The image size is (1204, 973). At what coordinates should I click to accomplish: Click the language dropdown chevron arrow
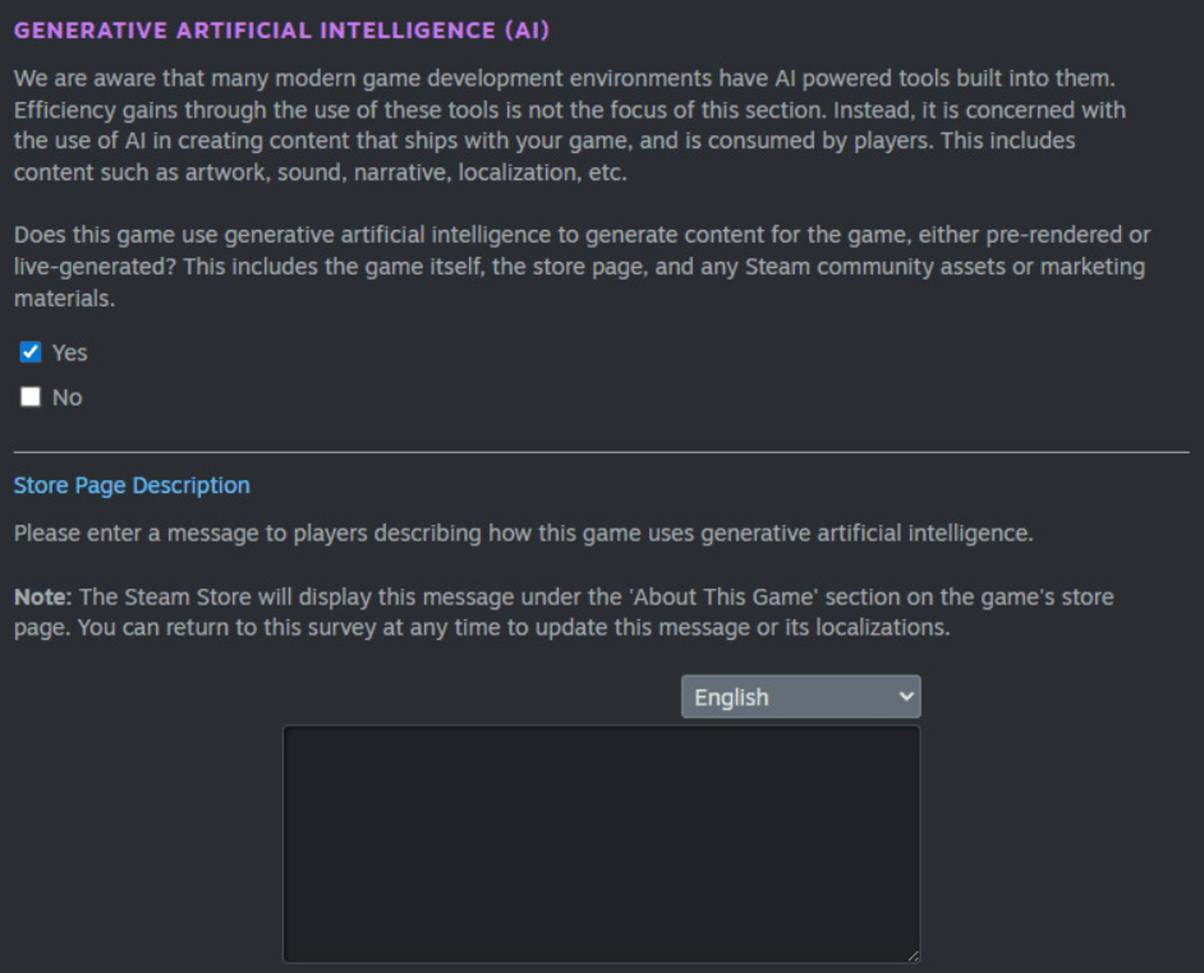coord(906,696)
